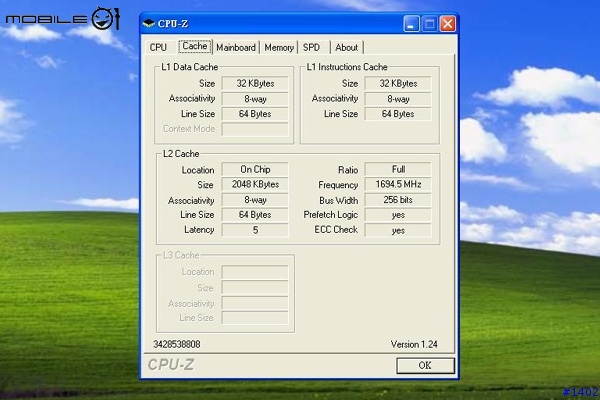Click L2 Location 'On Chip' field
The image size is (600, 400).
[x=255, y=169]
